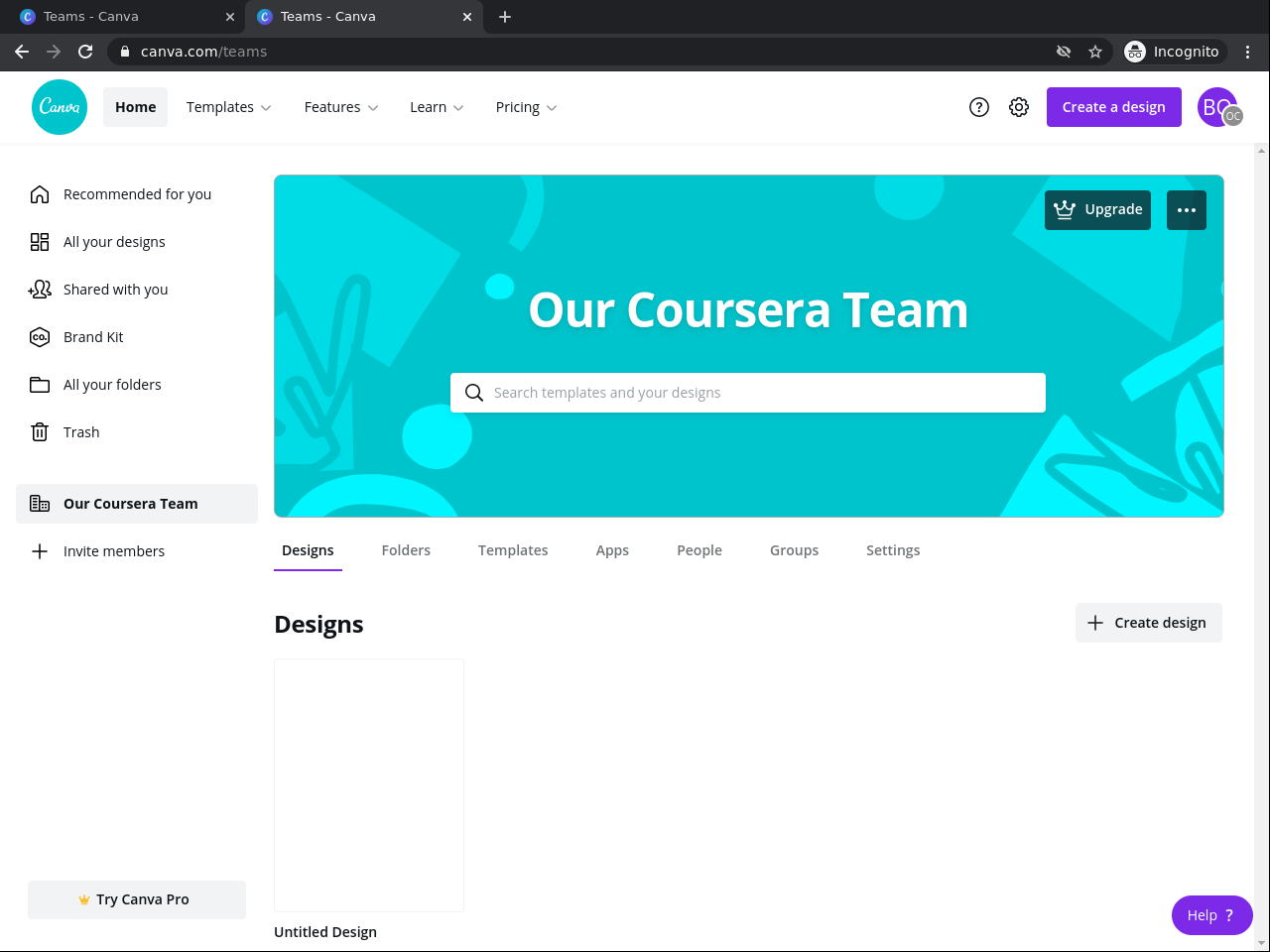
Task: Open the account avatar menu
Action: pos(1218,107)
